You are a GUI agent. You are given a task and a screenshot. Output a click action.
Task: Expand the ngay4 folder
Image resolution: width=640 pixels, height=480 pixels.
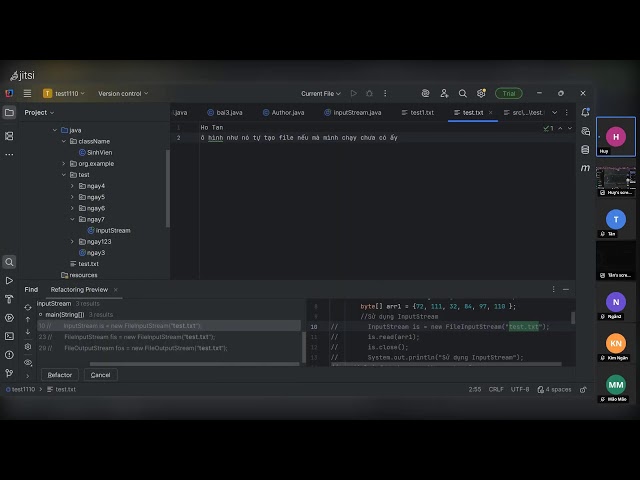pyautogui.click(x=72, y=186)
